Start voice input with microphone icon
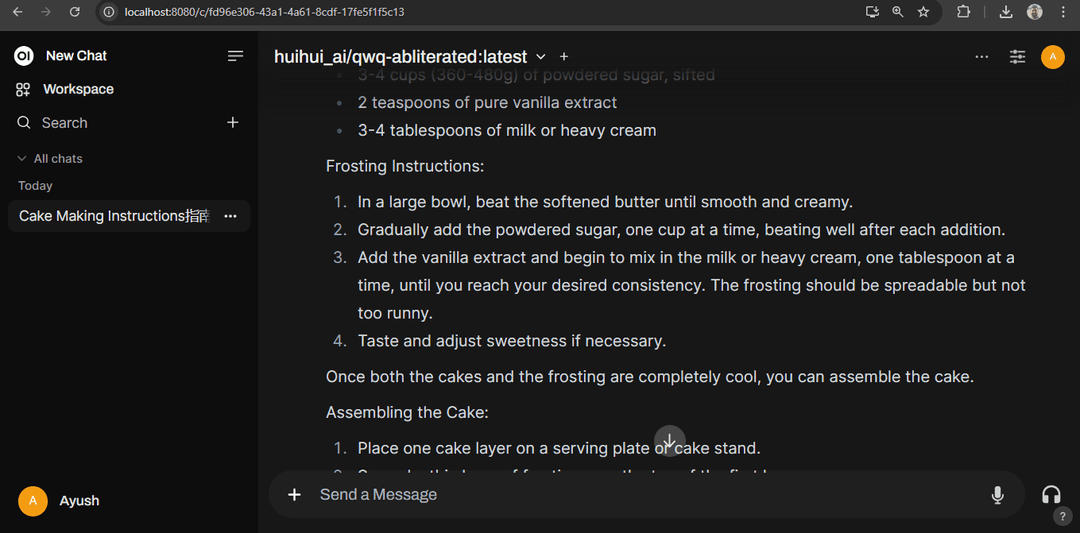1080x533 pixels. (997, 494)
